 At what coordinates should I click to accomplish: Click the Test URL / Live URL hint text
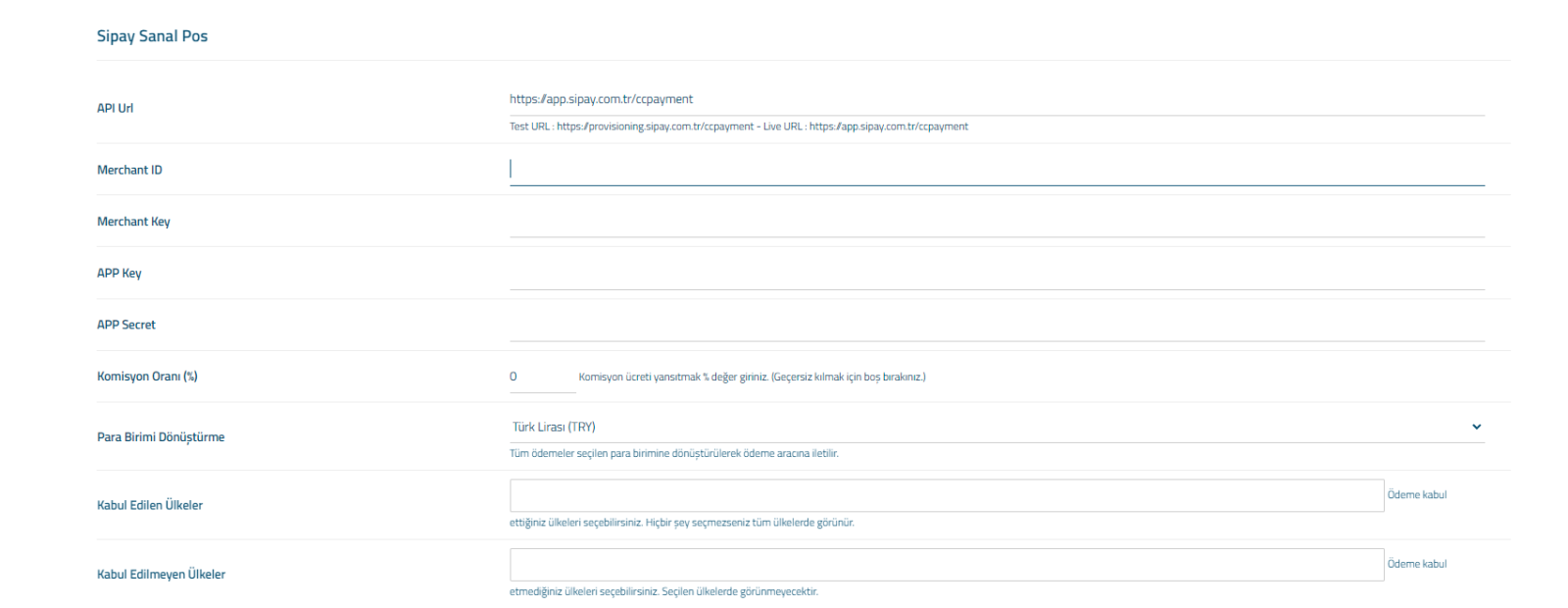tap(739, 127)
